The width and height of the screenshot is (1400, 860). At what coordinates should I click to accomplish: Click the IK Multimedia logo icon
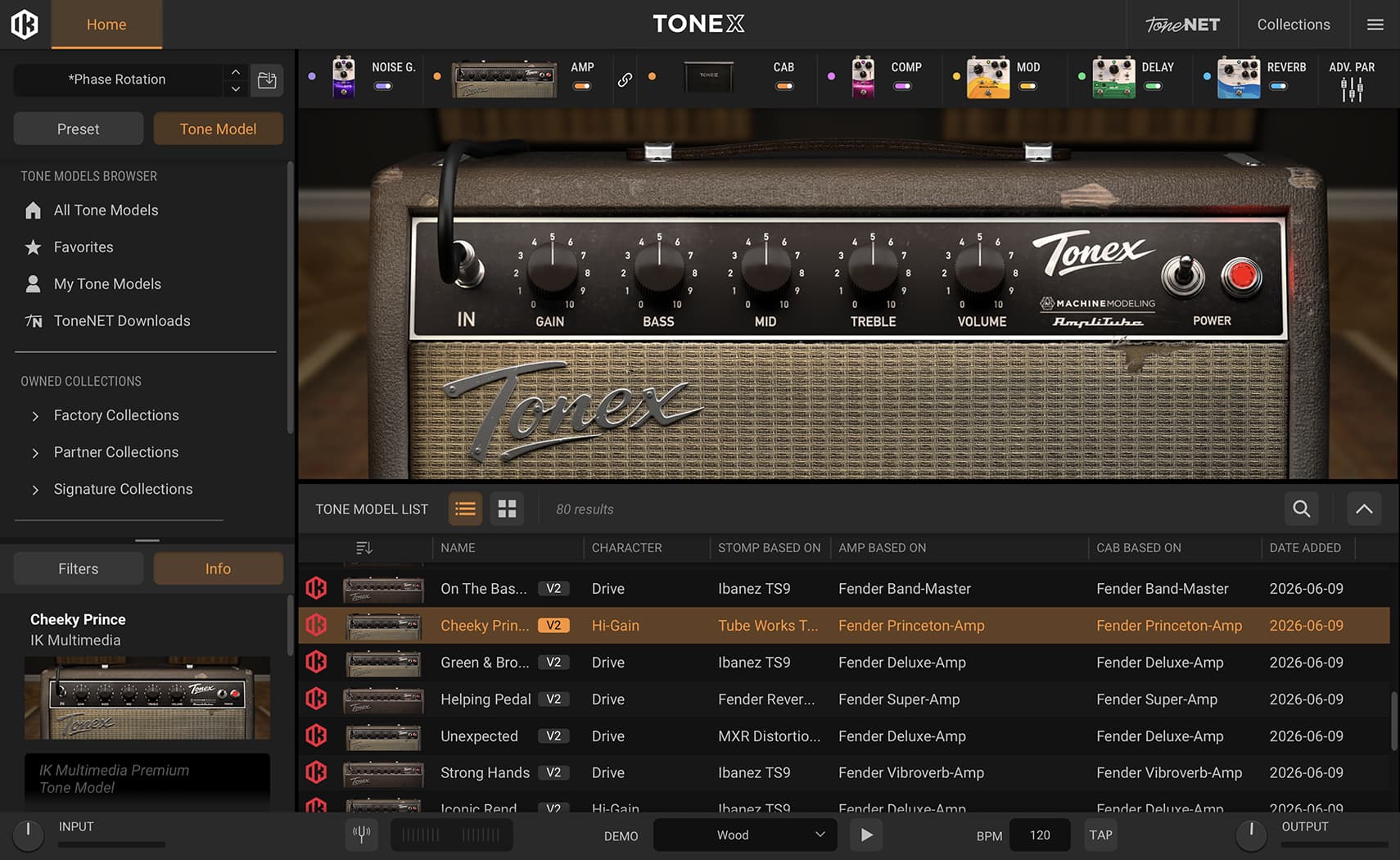[x=25, y=25]
